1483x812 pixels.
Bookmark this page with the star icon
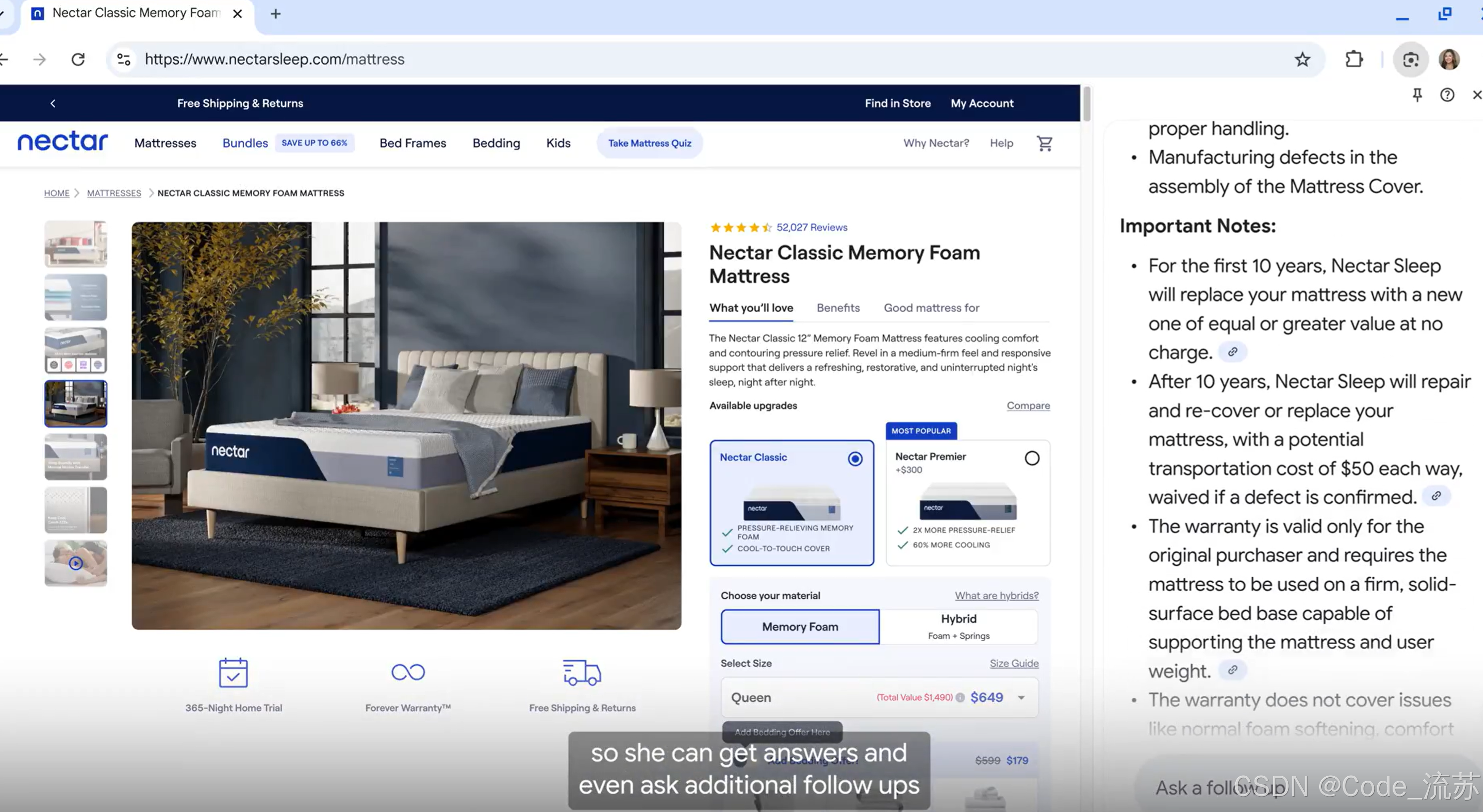pos(1302,59)
